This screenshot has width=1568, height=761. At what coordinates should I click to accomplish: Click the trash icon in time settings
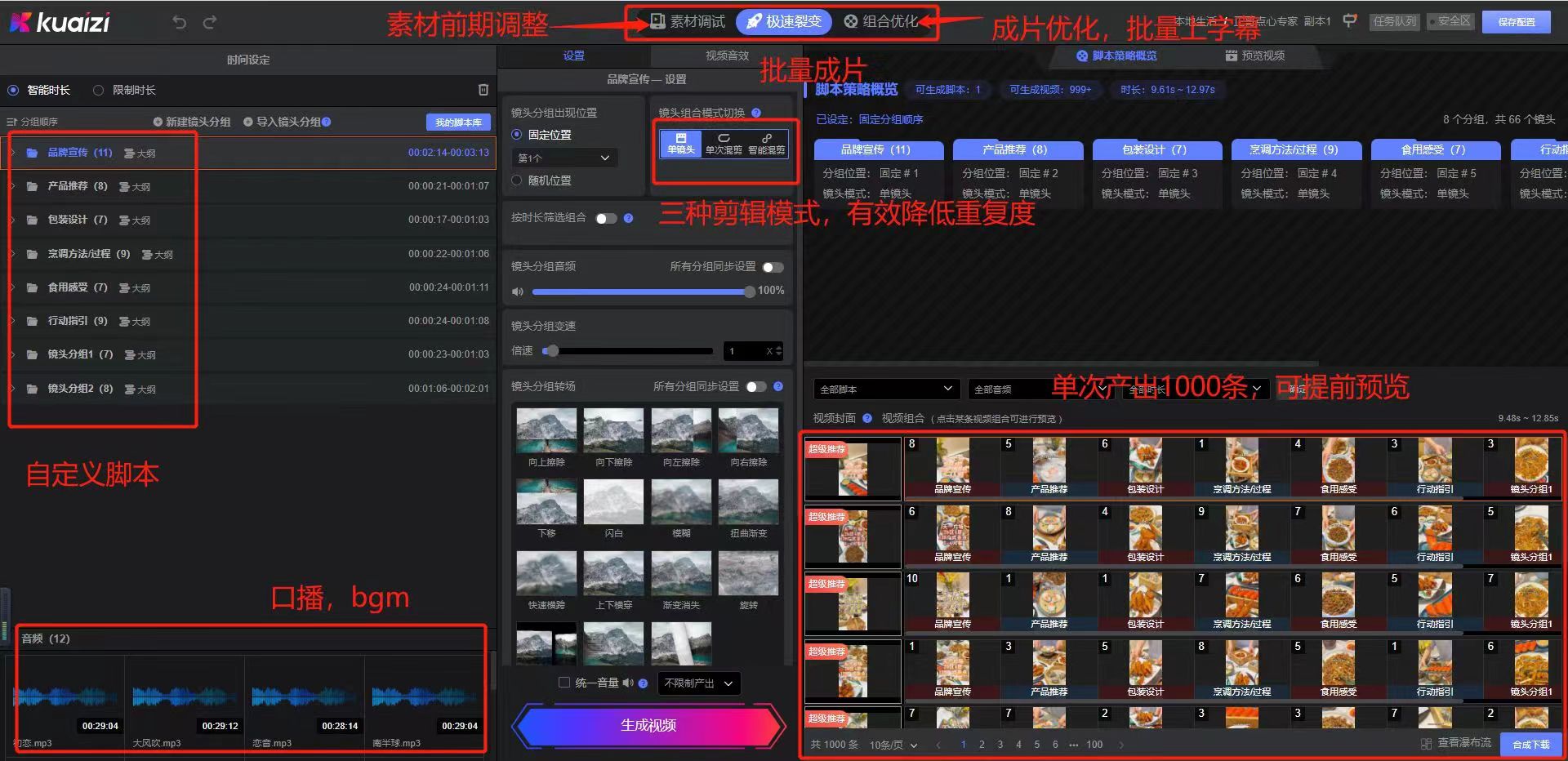tap(483, 90)
